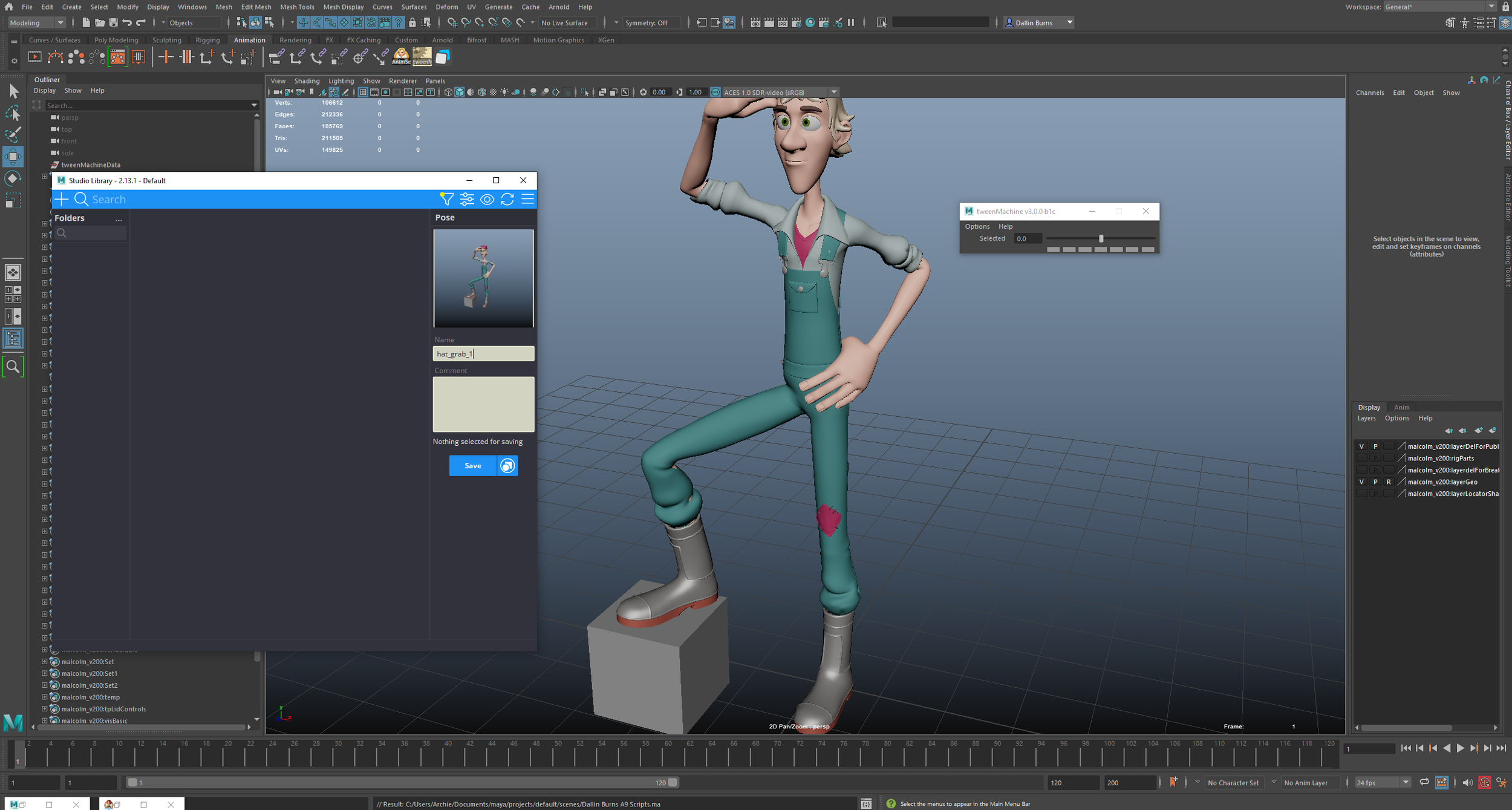Click the Rotate tool in toolbox
Screen dimensions: 1512x810
13,178
